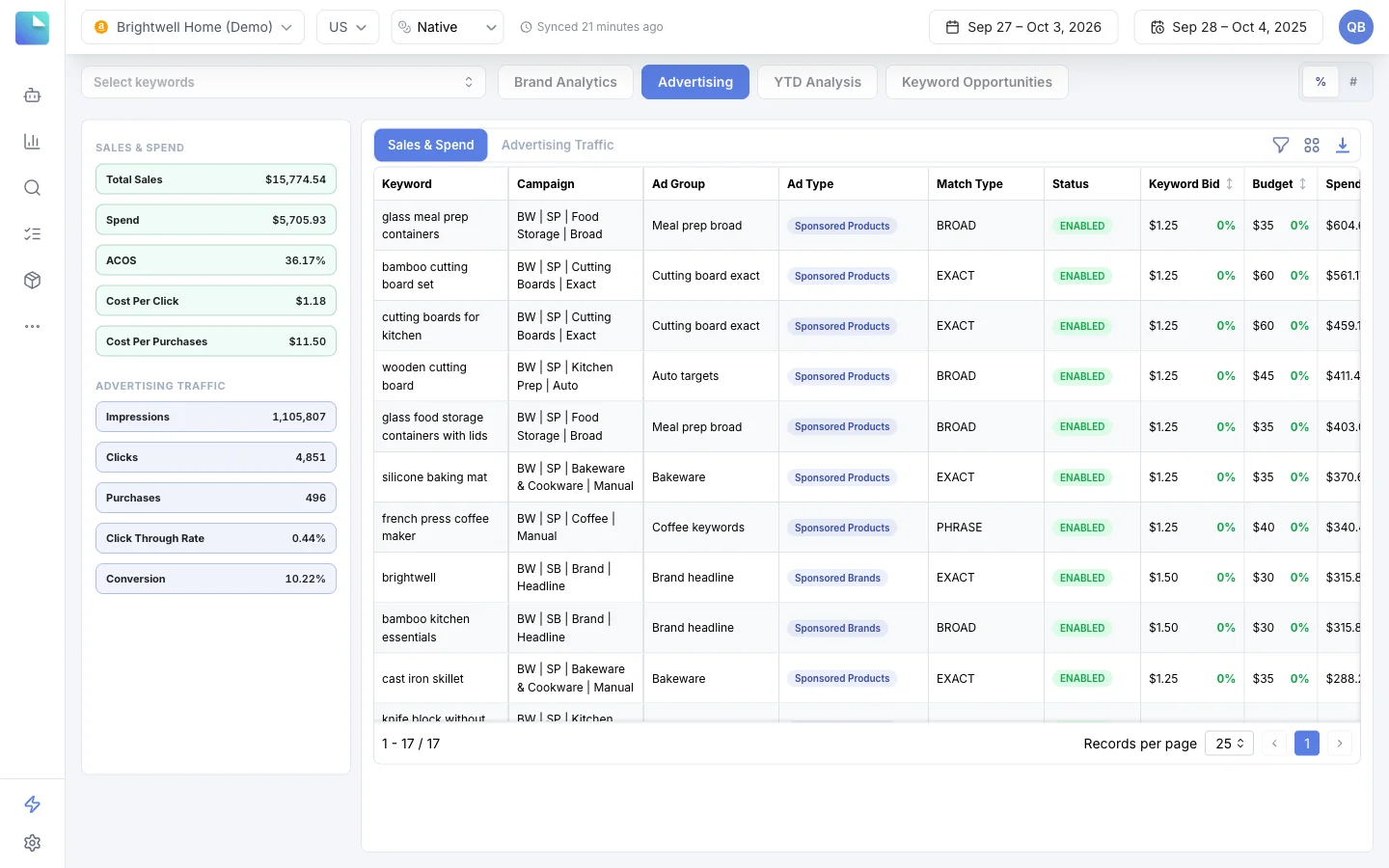The image size is (1389, 868).
Task: Open settings gear icon
Action: click(x=32, y=843)
